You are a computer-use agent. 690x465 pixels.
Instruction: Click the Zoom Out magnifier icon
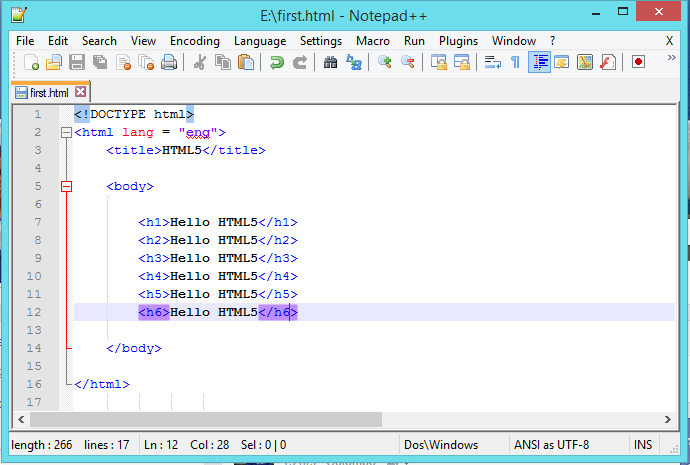click(408, 62)
